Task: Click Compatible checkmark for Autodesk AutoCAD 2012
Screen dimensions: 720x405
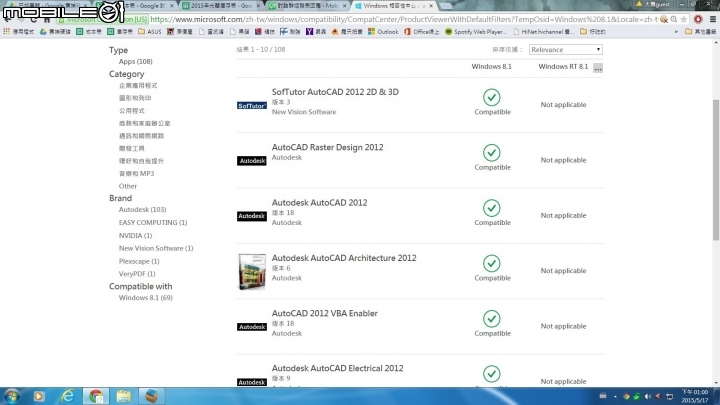Action: click(x=492, y=208)
